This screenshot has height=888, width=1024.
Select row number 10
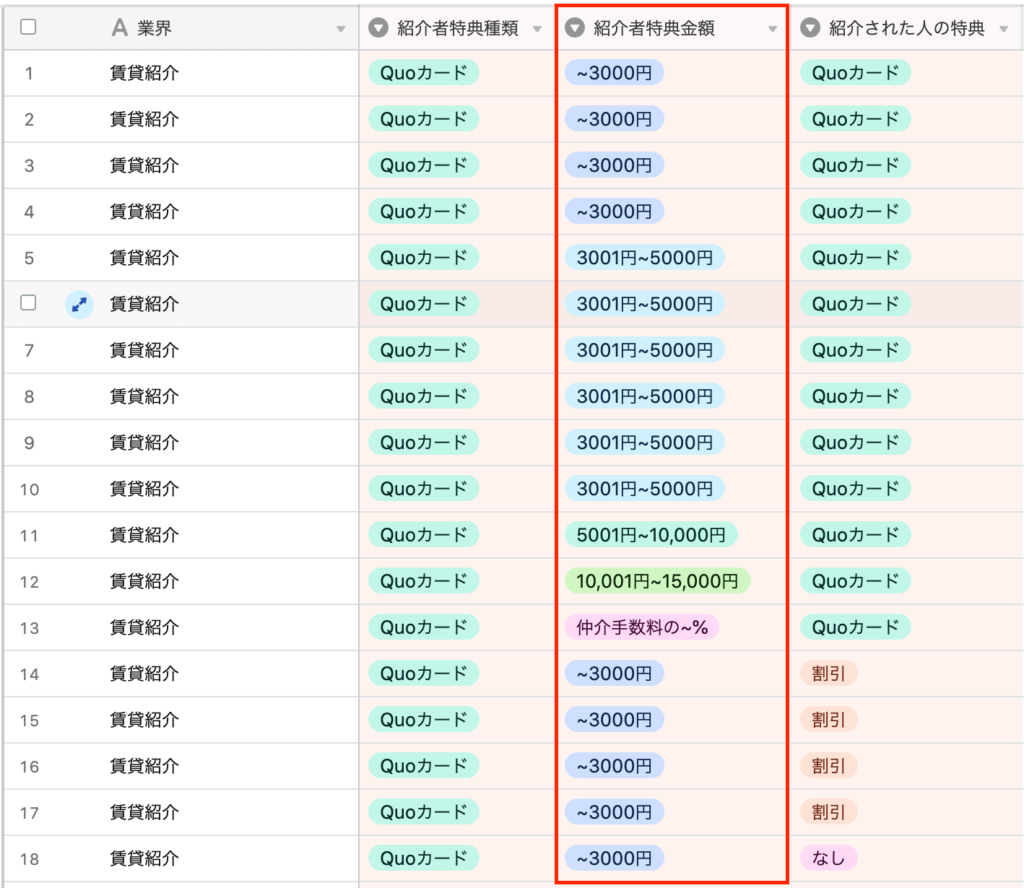click(x=29, y=490)
